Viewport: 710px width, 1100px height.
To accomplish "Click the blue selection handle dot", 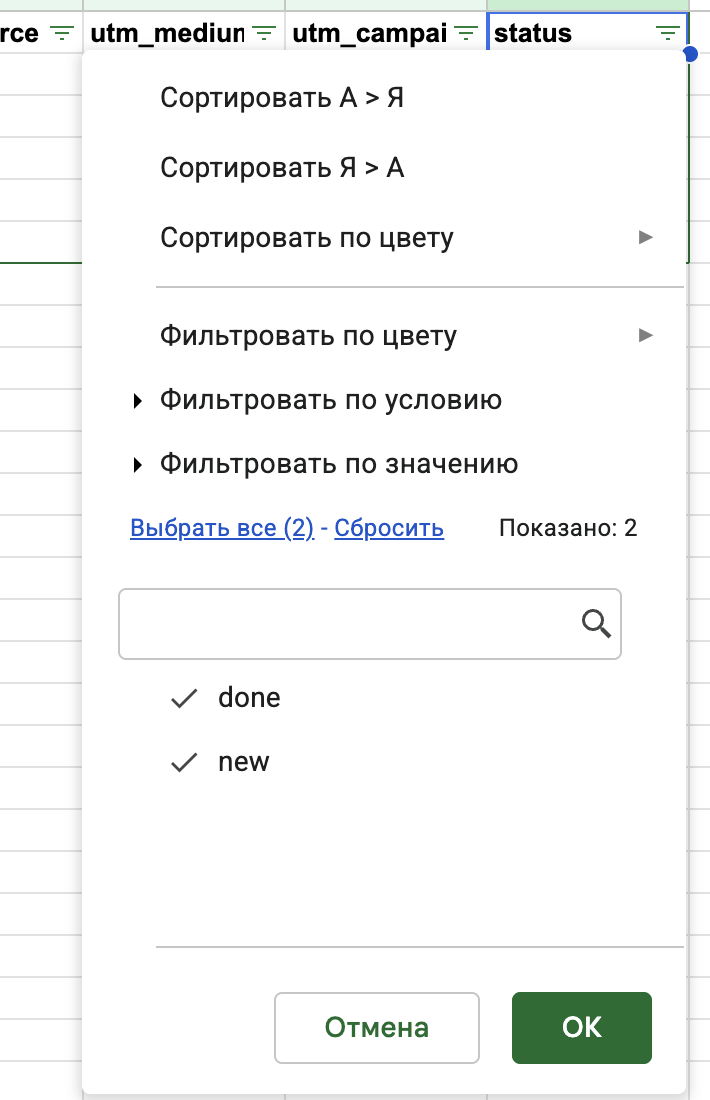I will [690, 53].
